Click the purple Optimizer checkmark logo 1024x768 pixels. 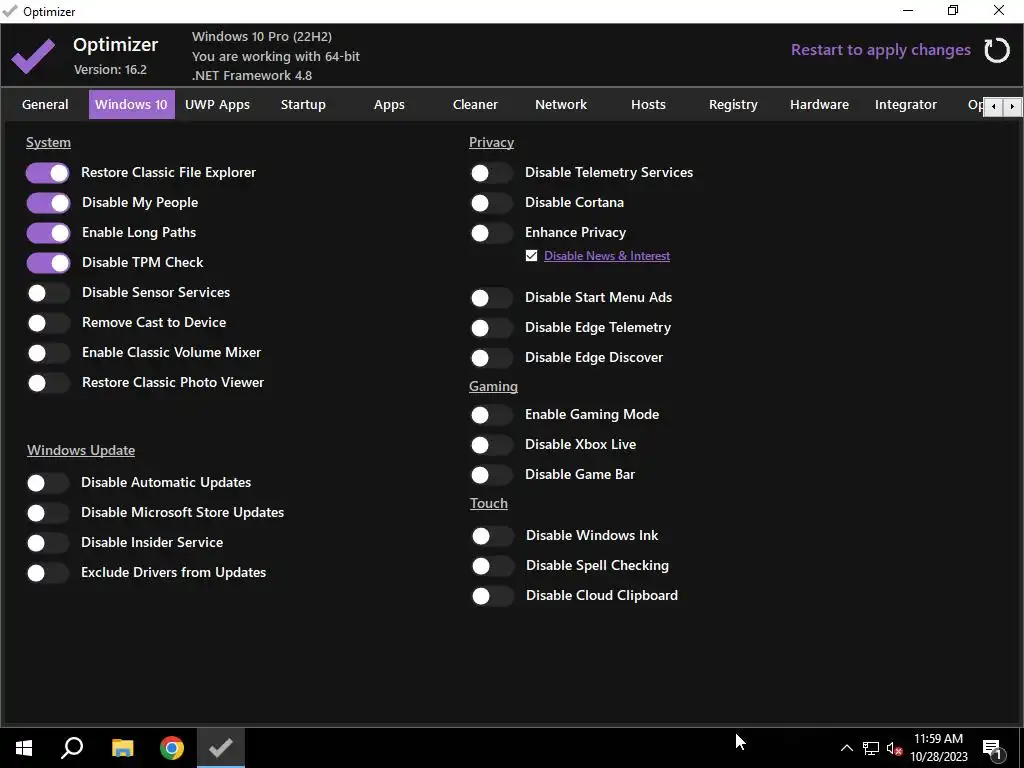tap(33, 56)
